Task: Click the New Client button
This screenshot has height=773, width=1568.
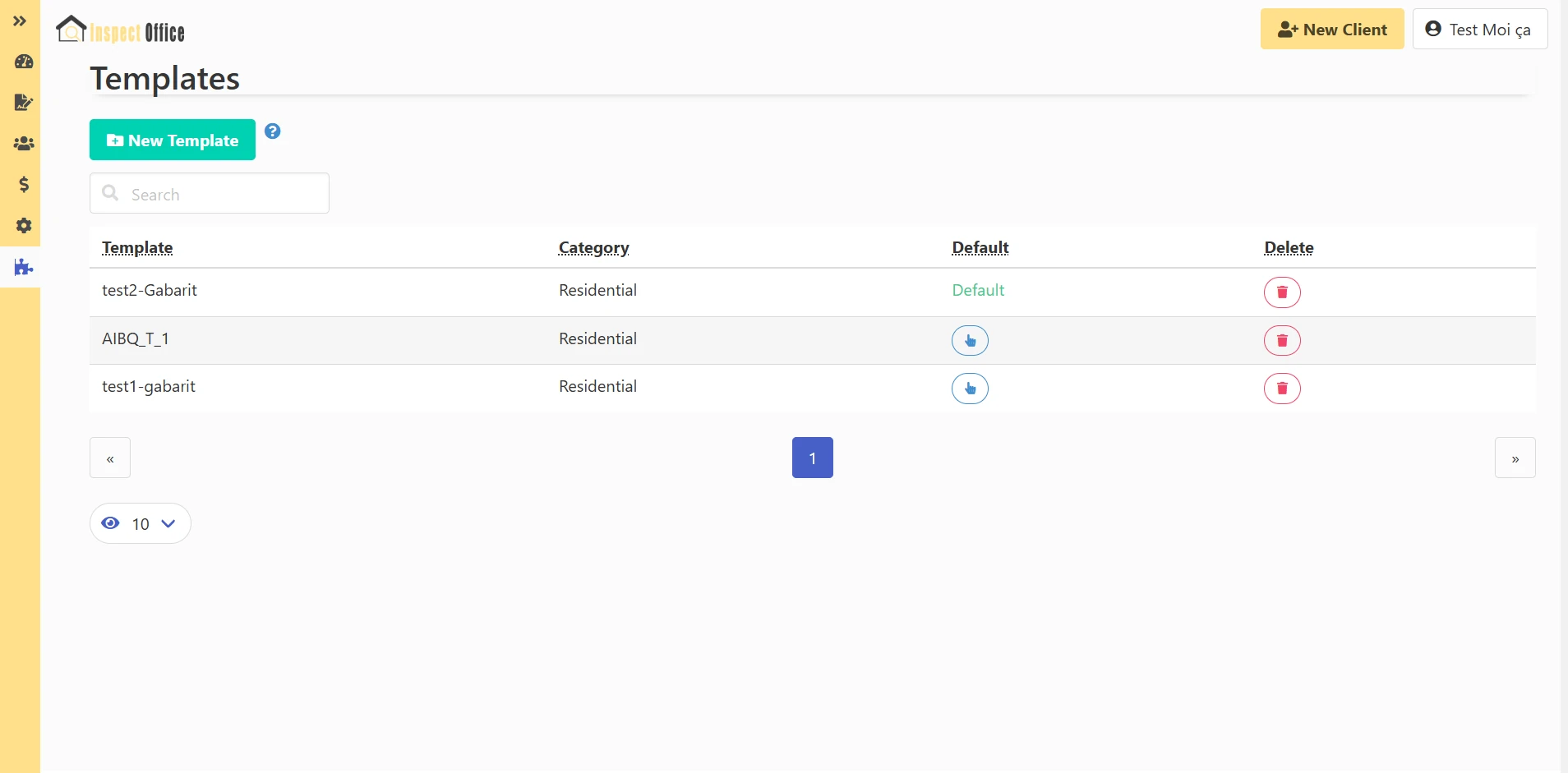Action: (x=1331, y=30)
